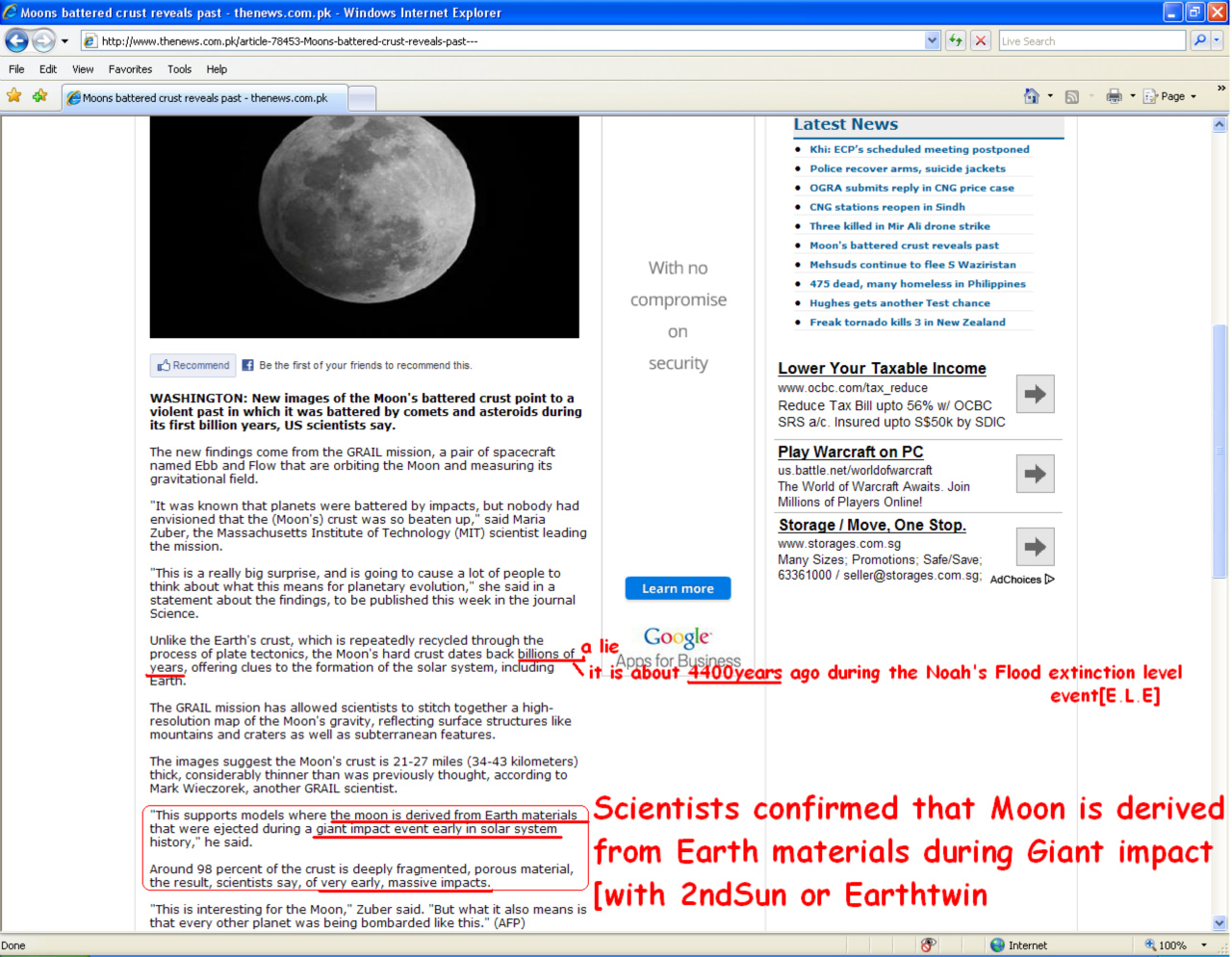Go back with the Back arrow button

tap(16, 40)
